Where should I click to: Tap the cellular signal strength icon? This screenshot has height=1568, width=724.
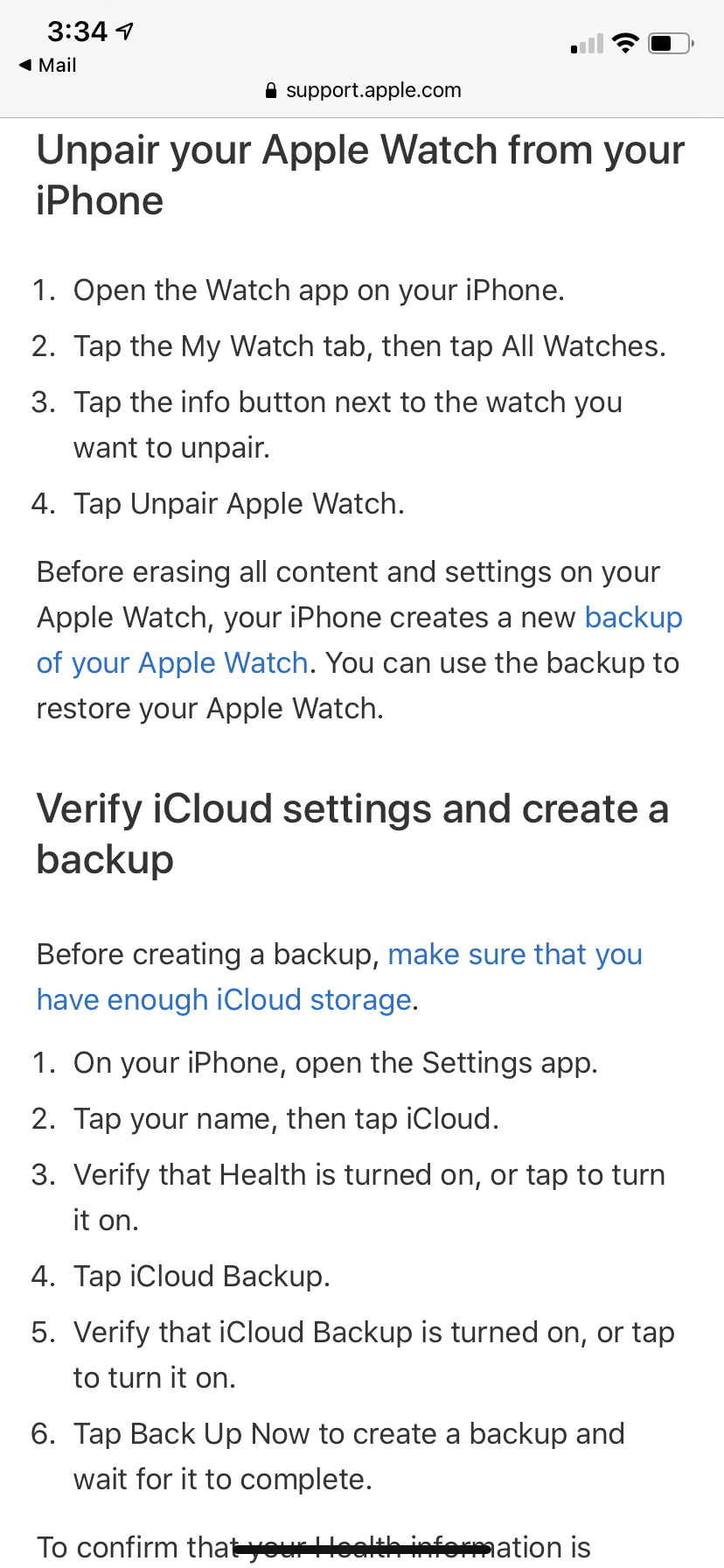click(x=587, y=44)
